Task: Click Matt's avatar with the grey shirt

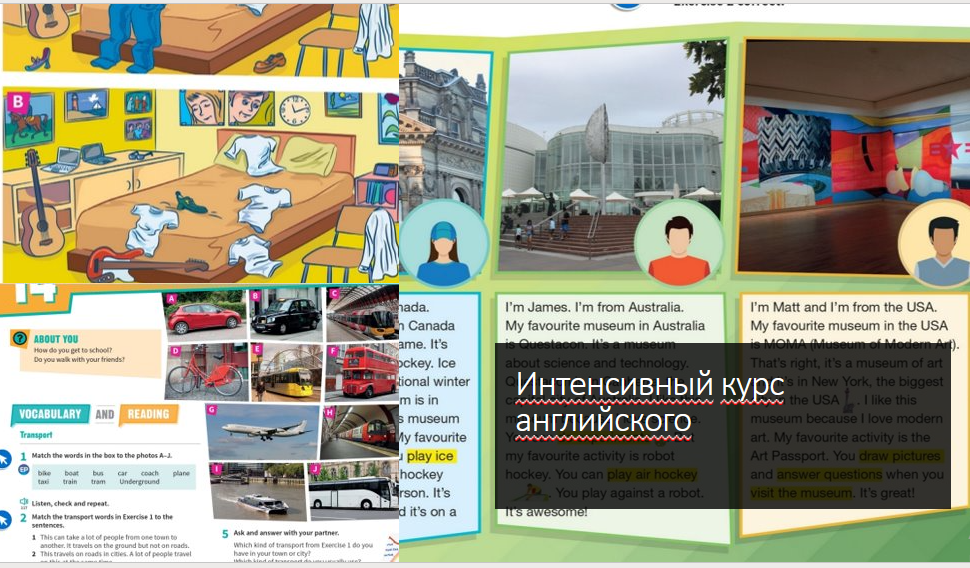Action: point(937,244)
